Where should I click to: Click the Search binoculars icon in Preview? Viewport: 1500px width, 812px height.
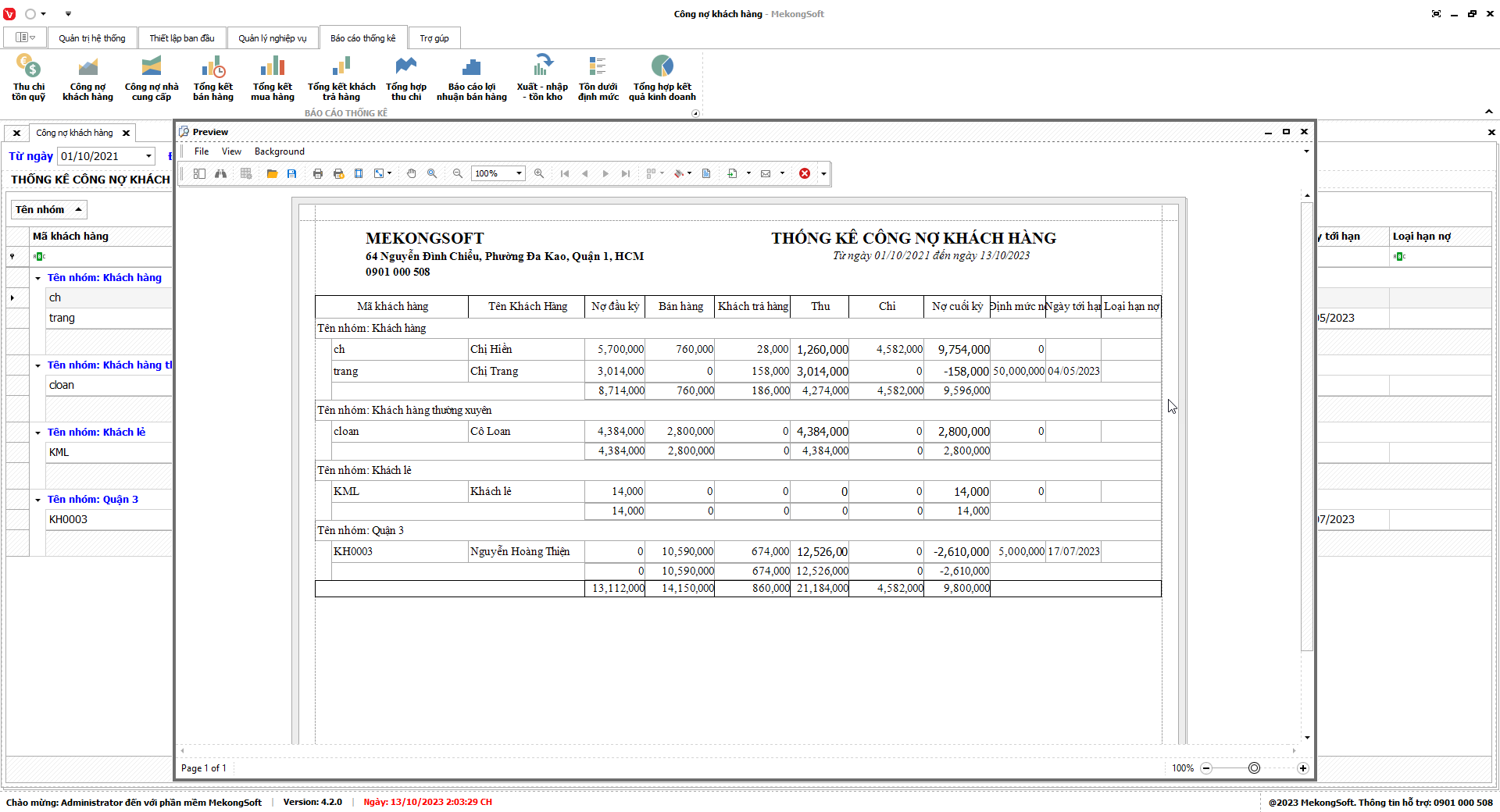(x=221, y=173)
